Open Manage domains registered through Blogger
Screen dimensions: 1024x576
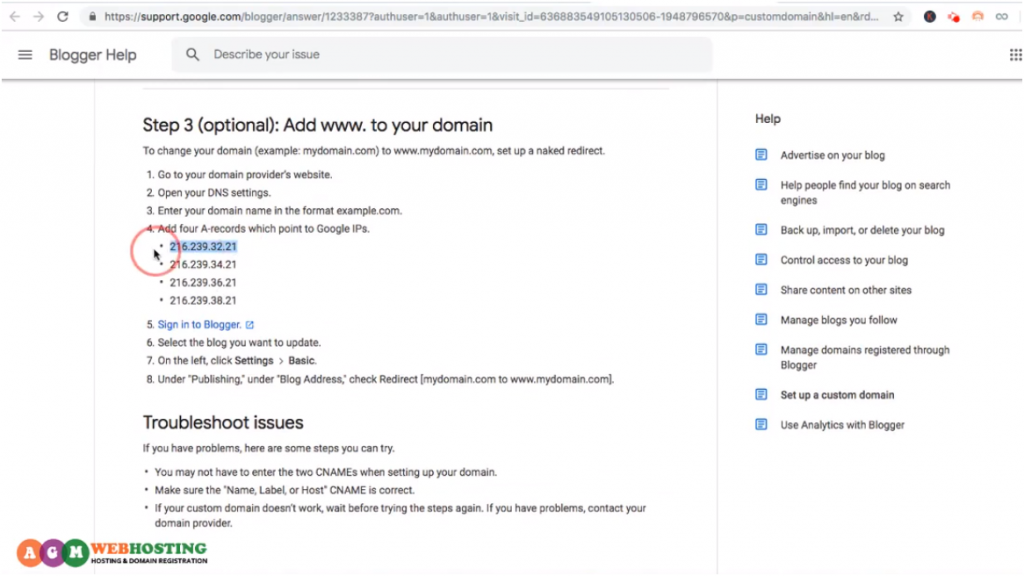point(865,357)
